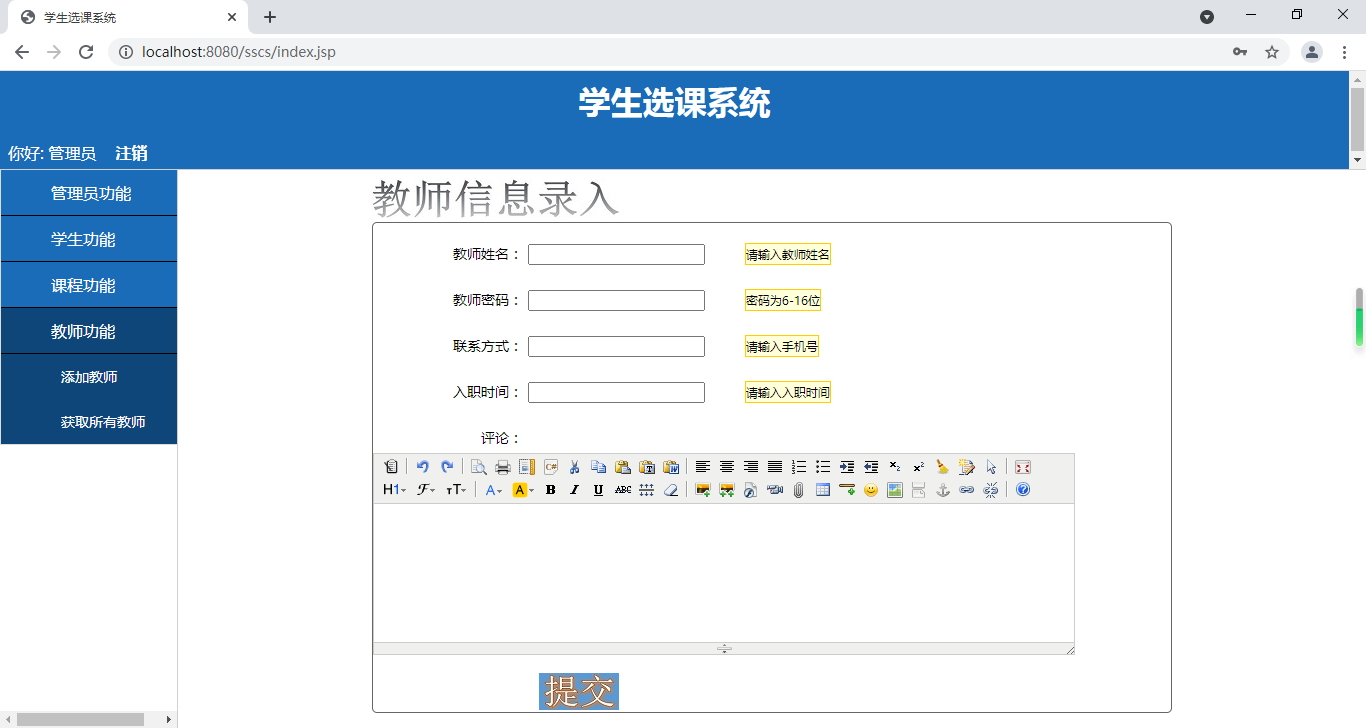Click the 注销 logout link

(x=132, y=153)
